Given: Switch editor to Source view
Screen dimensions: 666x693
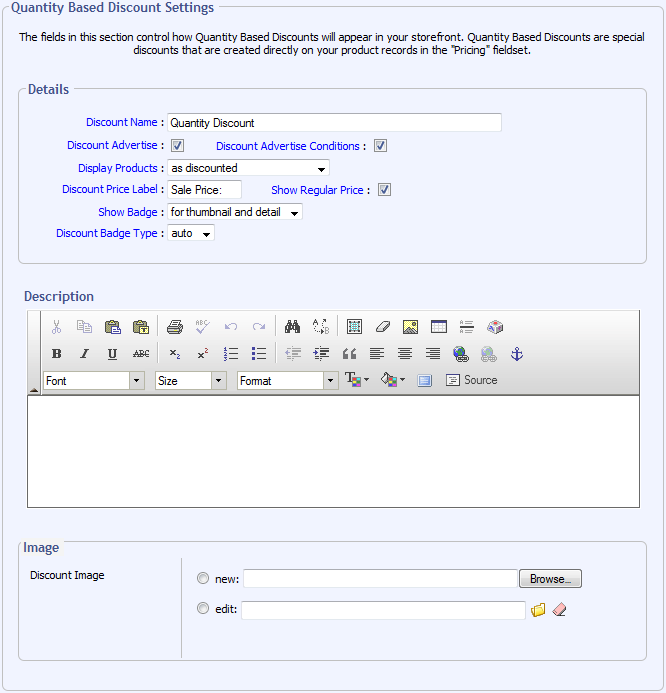Looking at the screenshot, I should pyautogui.click(x=471, y=381).
